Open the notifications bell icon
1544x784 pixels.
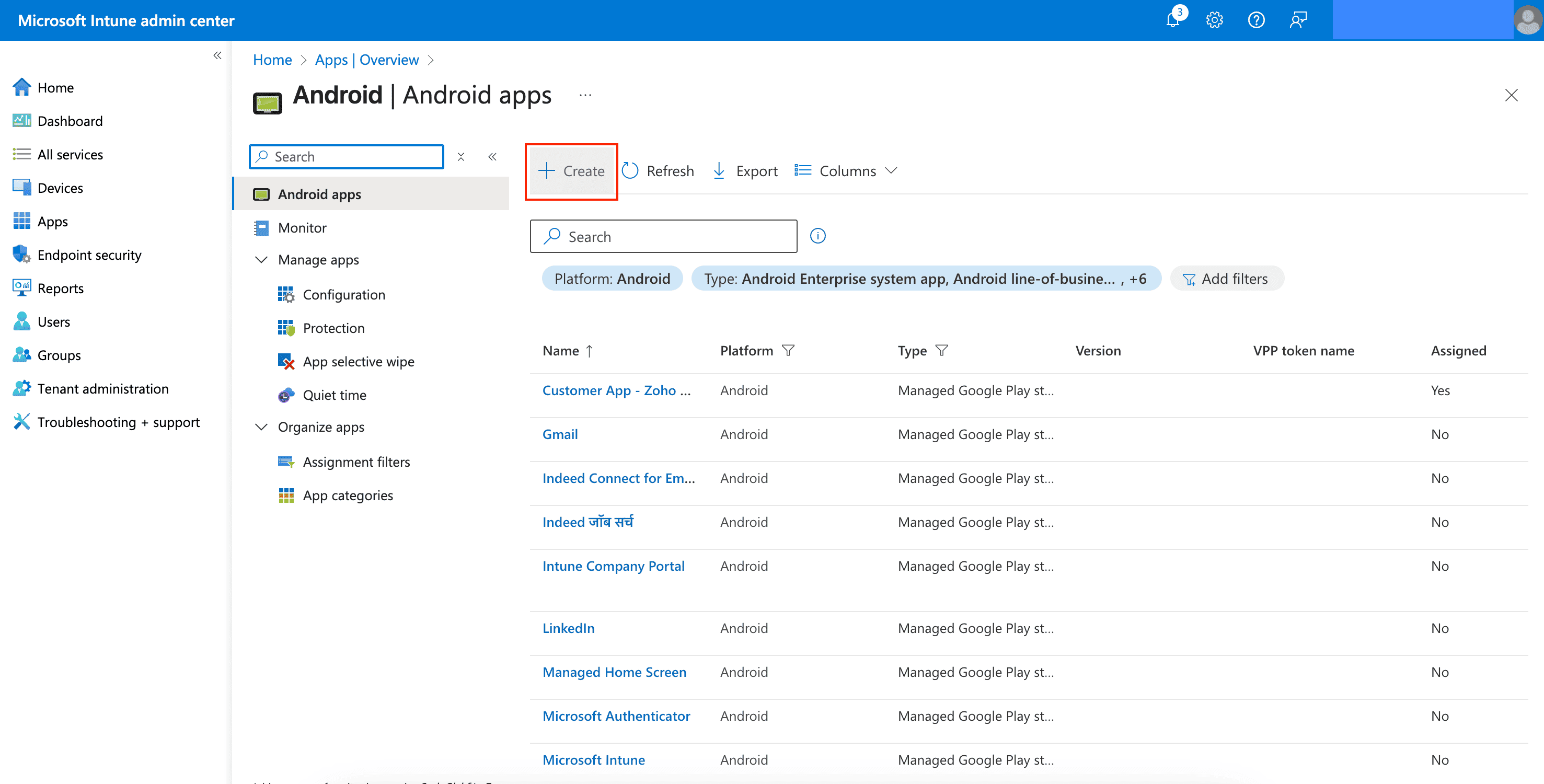pos(1173,20)
